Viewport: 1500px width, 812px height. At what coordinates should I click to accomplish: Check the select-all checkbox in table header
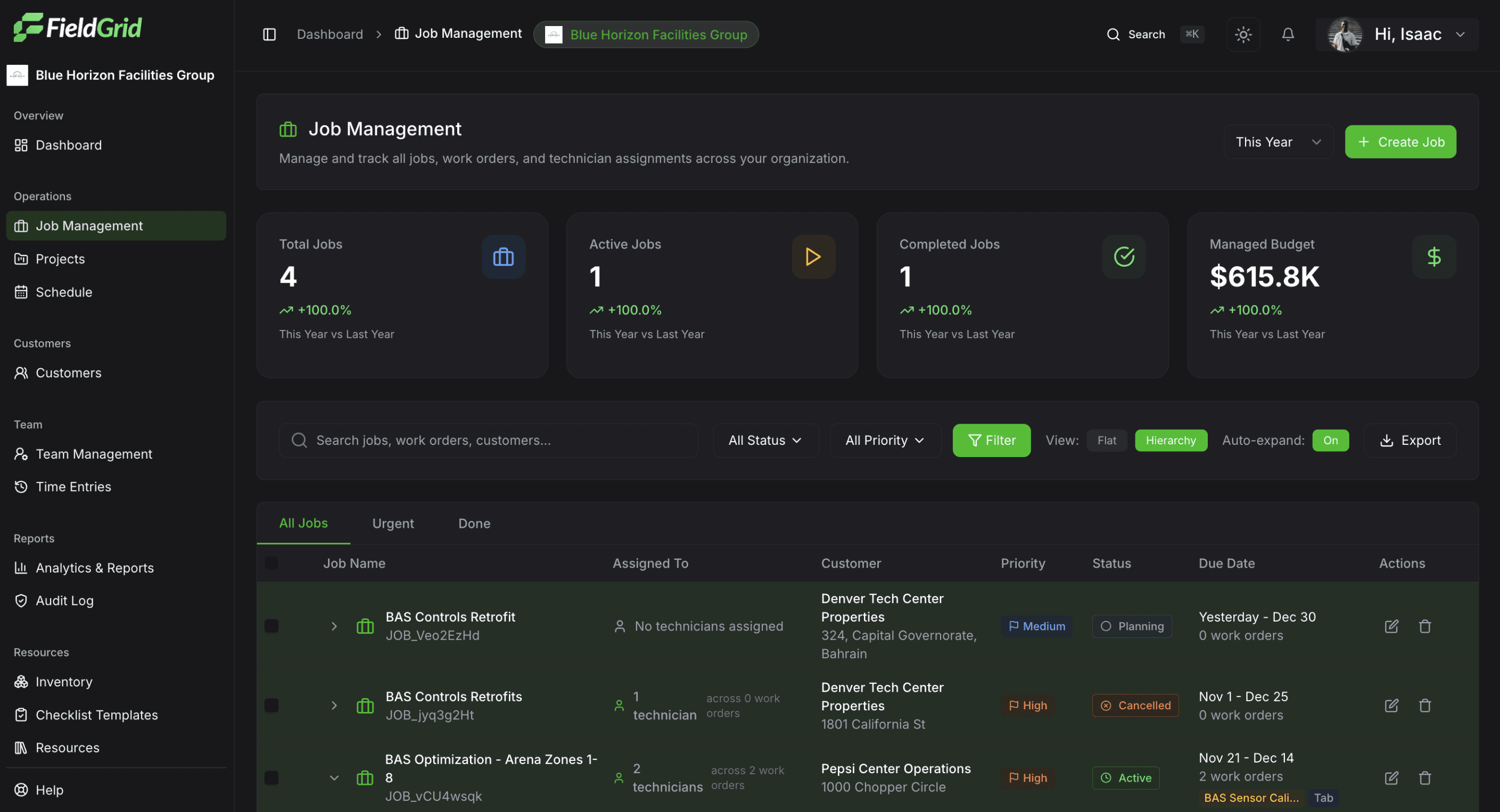click(272, 563)
